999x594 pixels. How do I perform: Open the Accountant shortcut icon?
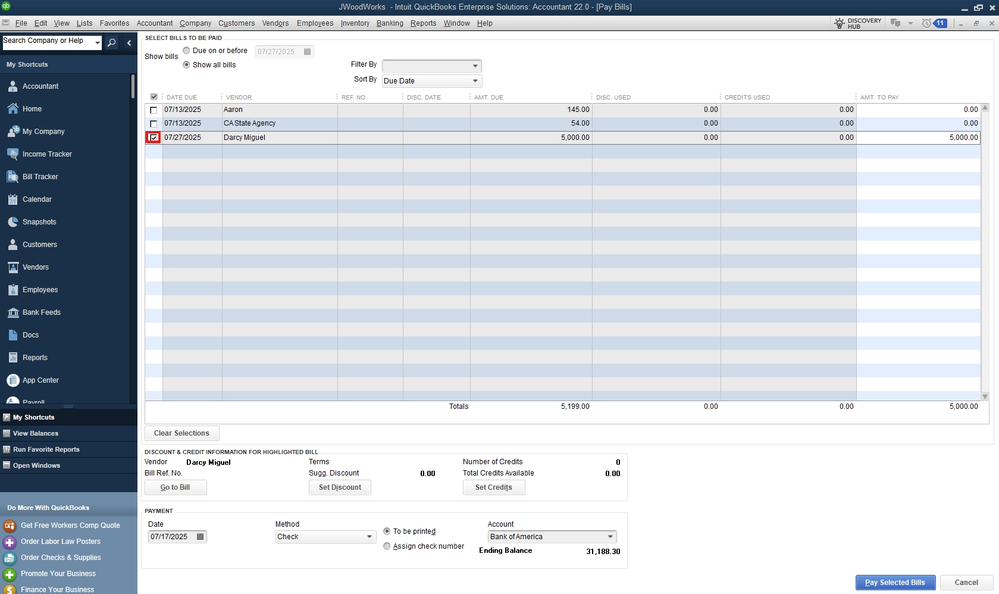[x=13, y=86]
